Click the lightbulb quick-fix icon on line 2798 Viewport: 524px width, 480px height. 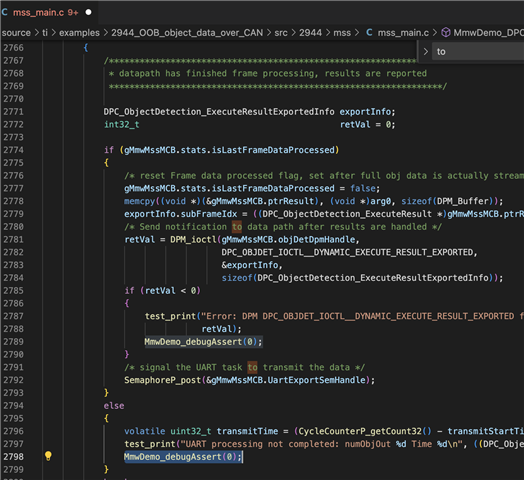tap(48, 456)
